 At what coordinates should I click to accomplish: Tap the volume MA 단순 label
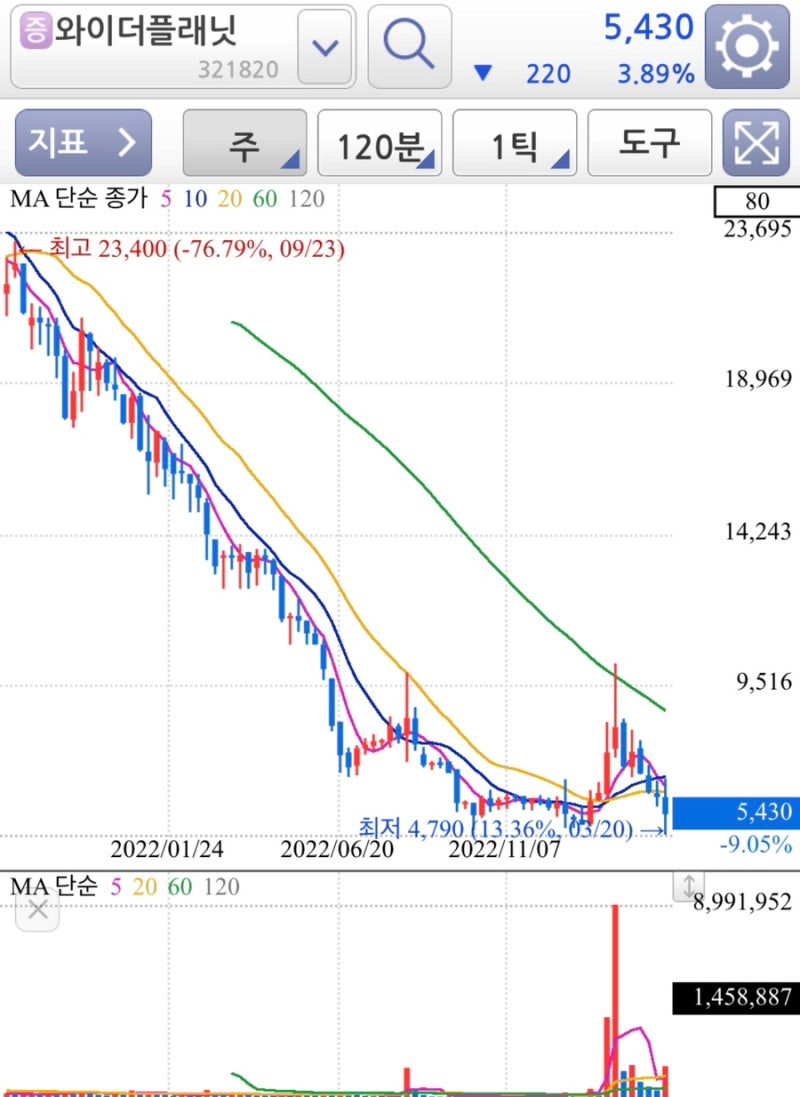pyautogui.click(x=54, y=887)
